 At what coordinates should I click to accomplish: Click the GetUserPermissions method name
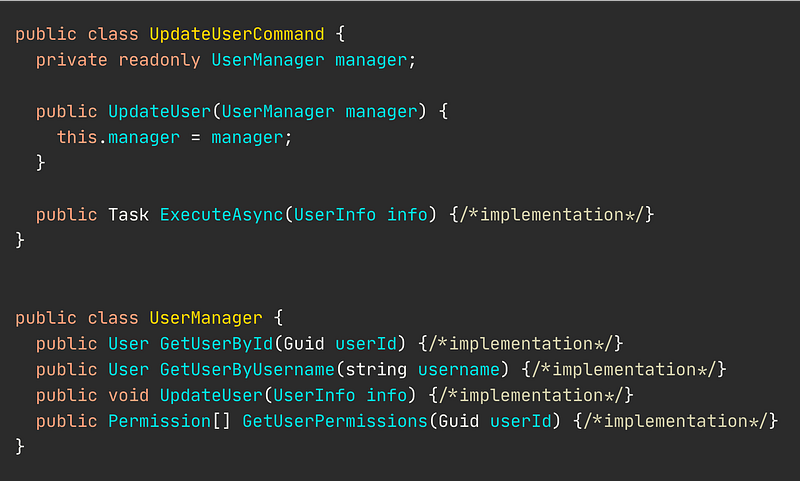click(x=335, y=421)
